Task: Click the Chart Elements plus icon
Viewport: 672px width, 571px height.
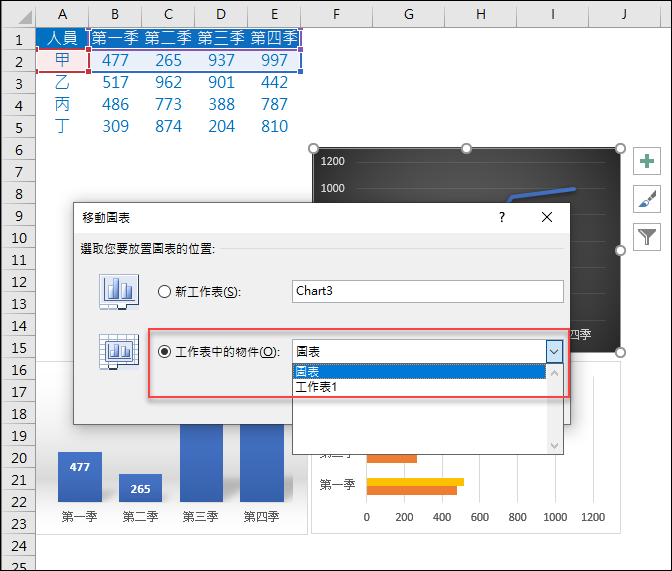Action: (647, 161)
